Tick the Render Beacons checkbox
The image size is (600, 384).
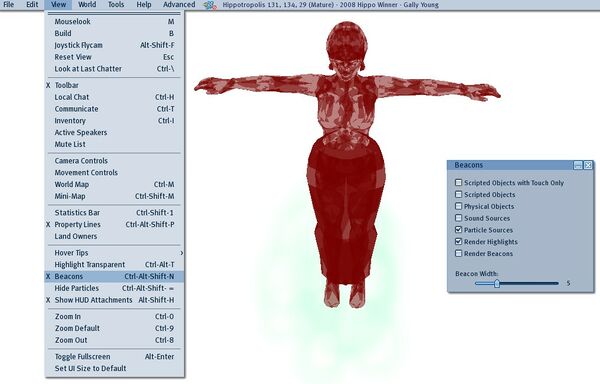[458, 253]
